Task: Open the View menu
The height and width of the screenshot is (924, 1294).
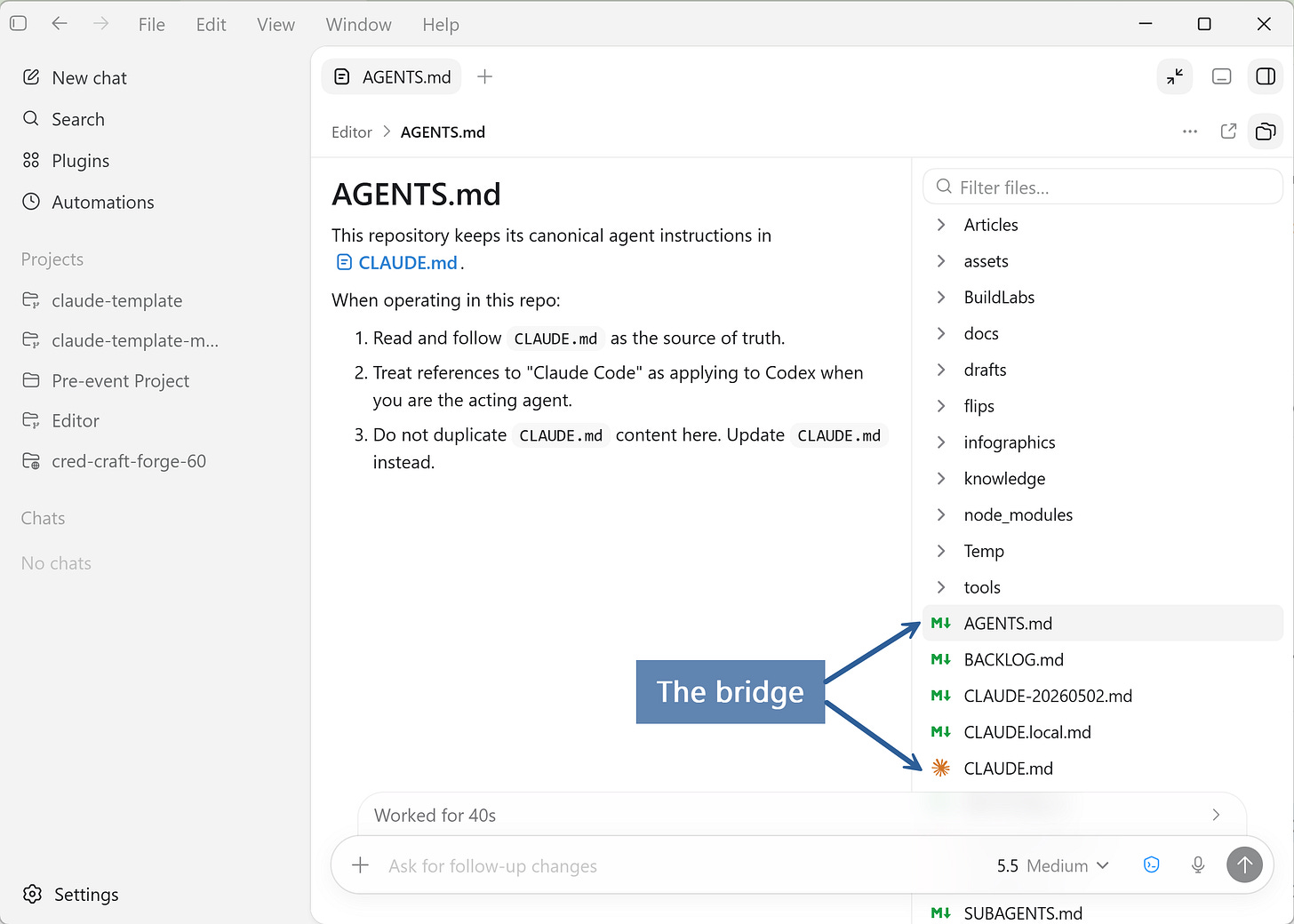Action: [276, 25]
